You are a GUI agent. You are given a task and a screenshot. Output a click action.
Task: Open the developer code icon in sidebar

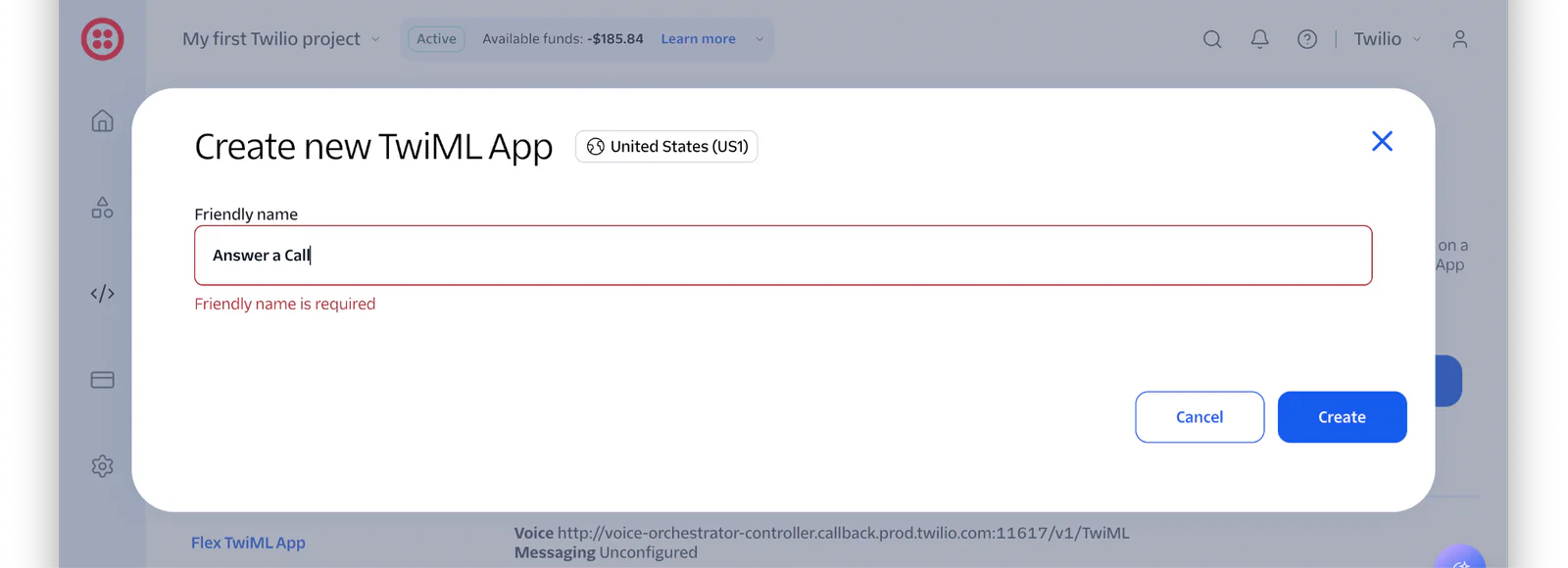tap(102, 294)
